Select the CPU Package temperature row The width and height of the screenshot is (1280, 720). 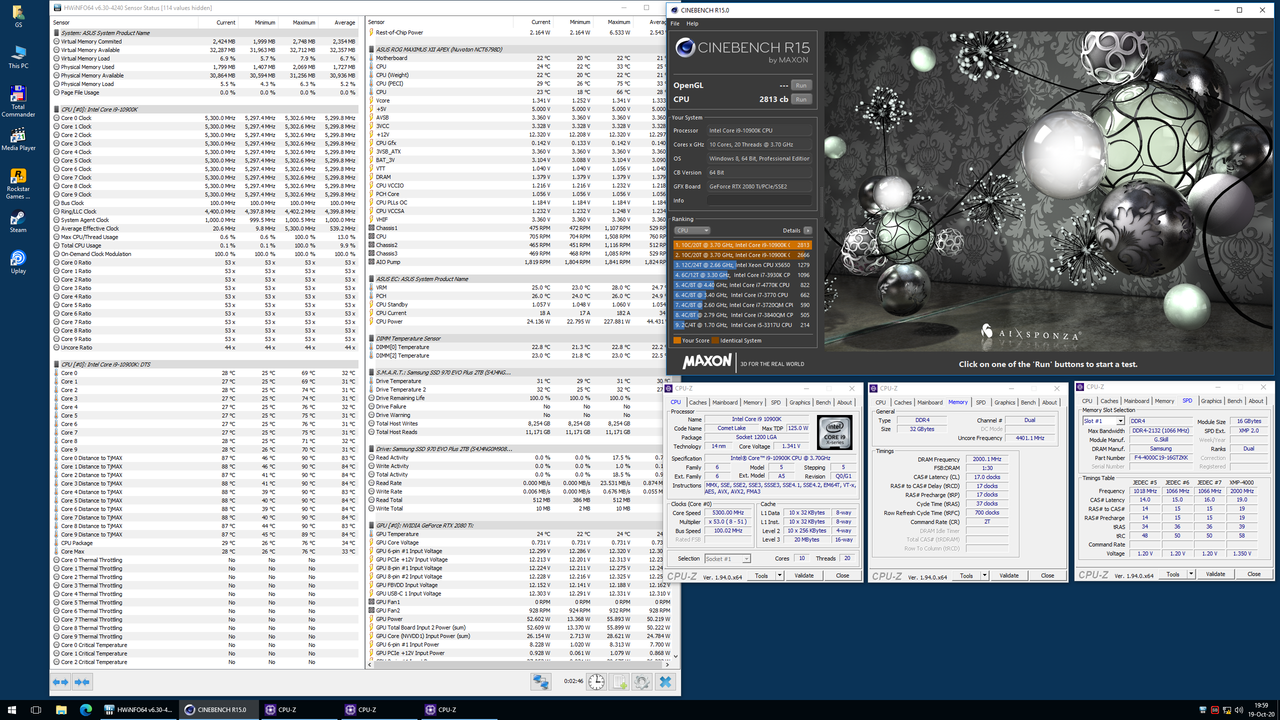click(205, 543)
